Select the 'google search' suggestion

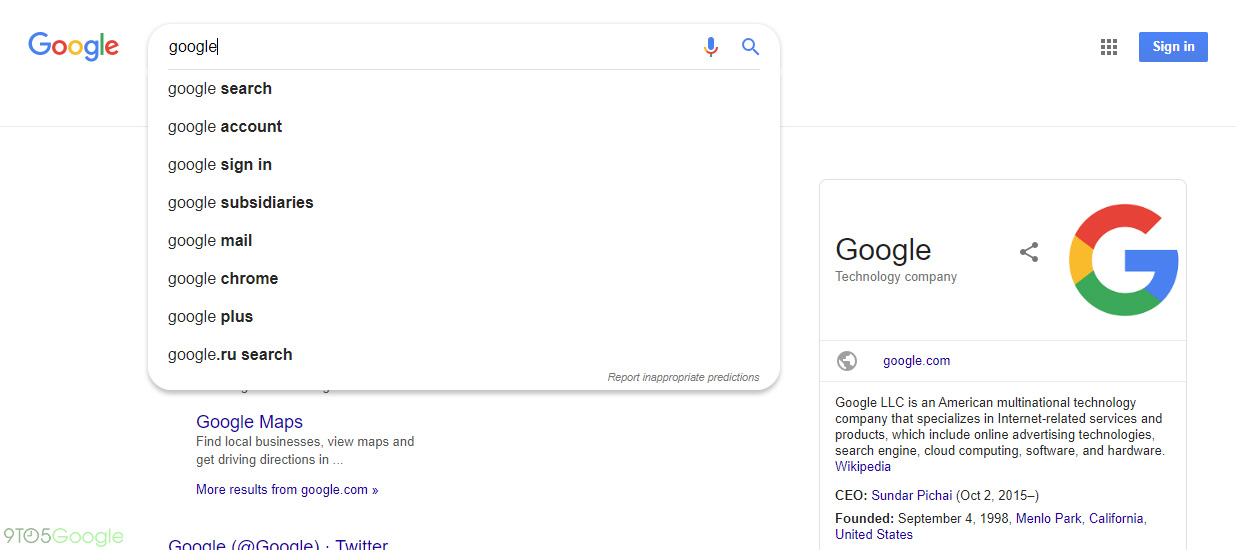click(x=220, y=89)
